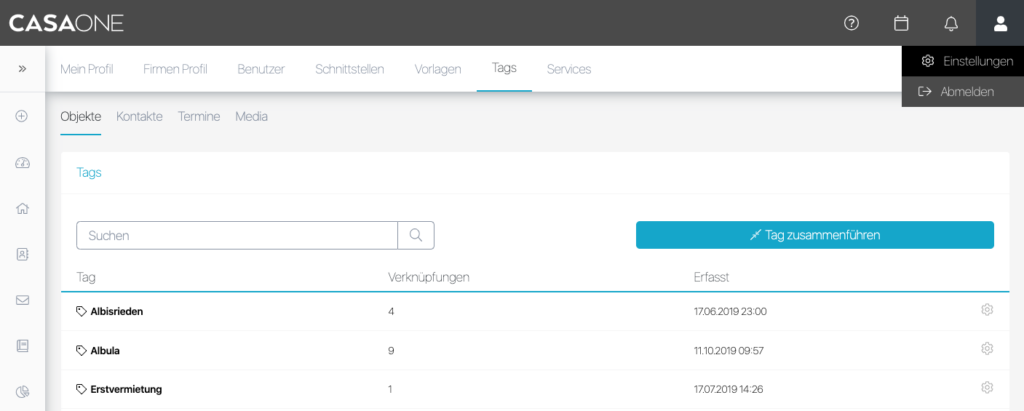Open the dashboard gauge icon in sidebar
1024x411 pixels.
pos(22,162)
